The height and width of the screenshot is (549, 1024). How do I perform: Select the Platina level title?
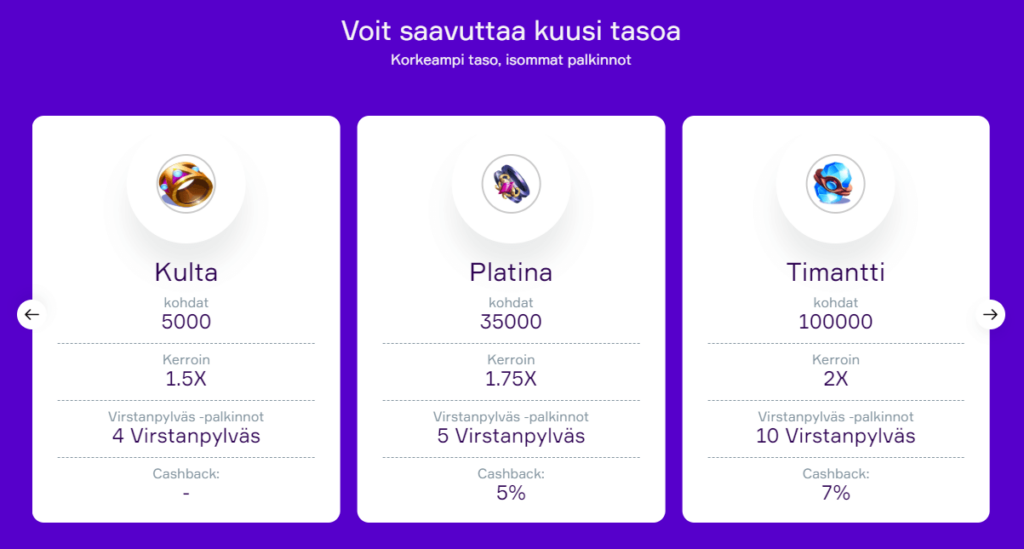[511, 272]
